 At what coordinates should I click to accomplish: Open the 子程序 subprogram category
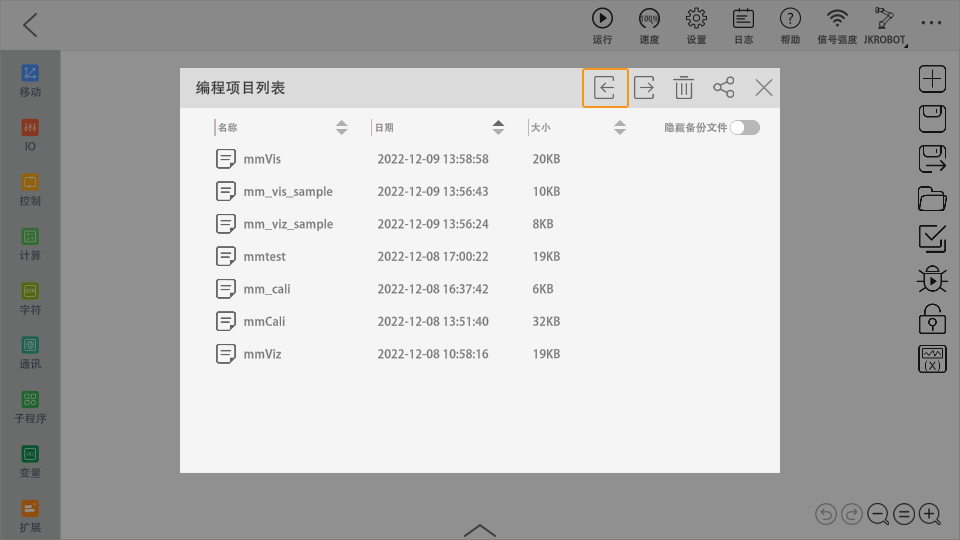pyautogui.click(x=30, y=408)
